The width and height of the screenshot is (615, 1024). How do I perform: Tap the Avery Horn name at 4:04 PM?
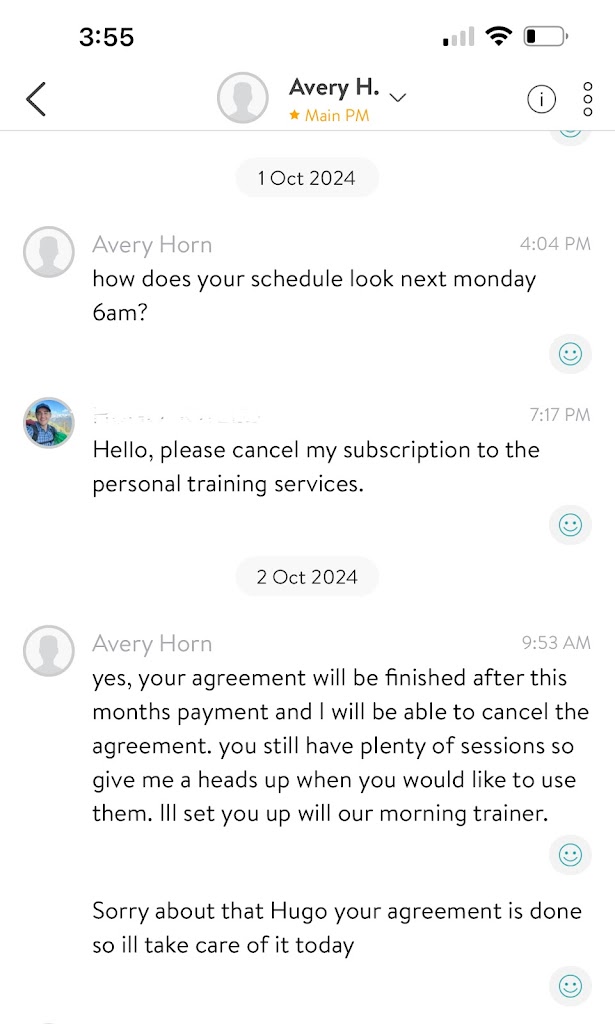click(152, 245)
